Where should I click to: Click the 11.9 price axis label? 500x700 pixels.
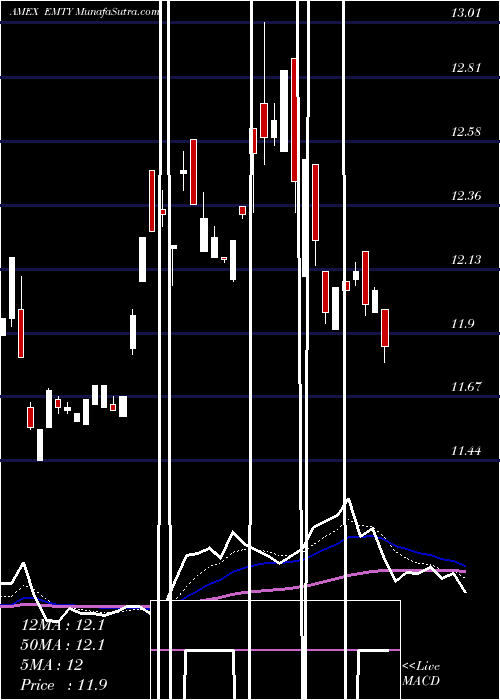click(x=462, y=324)
